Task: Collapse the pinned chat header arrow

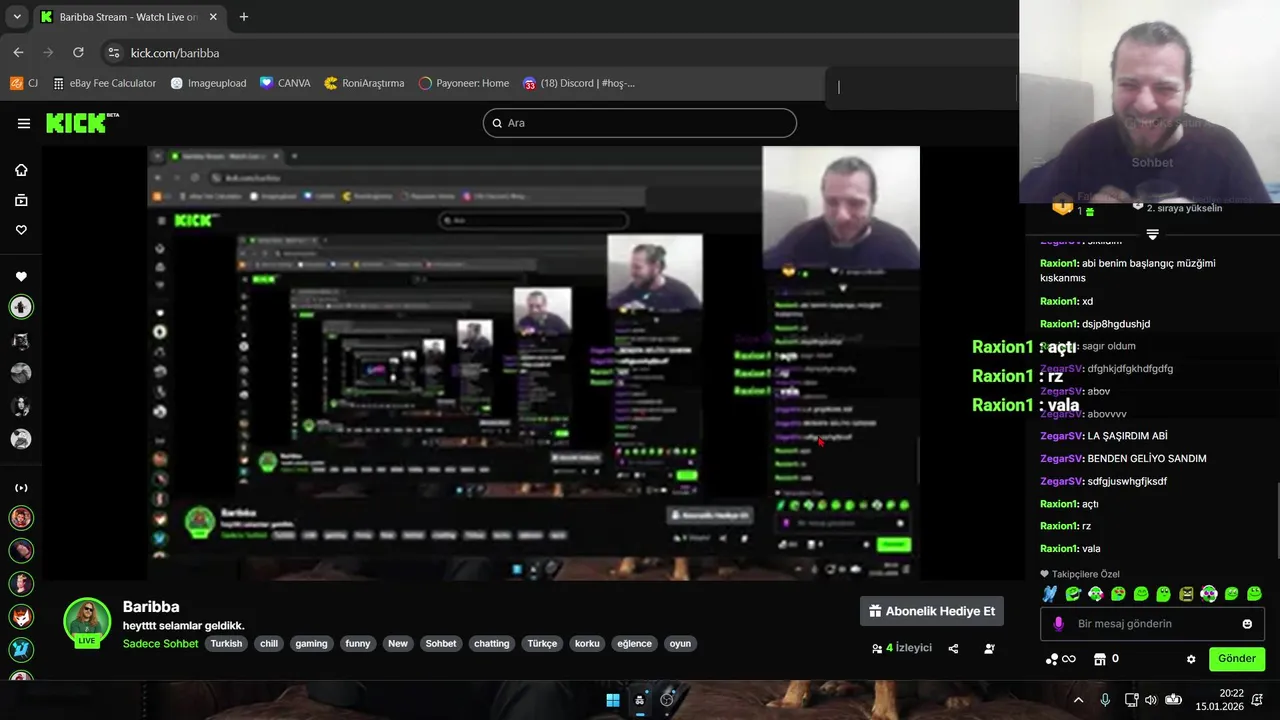Action: [1152, 234]
